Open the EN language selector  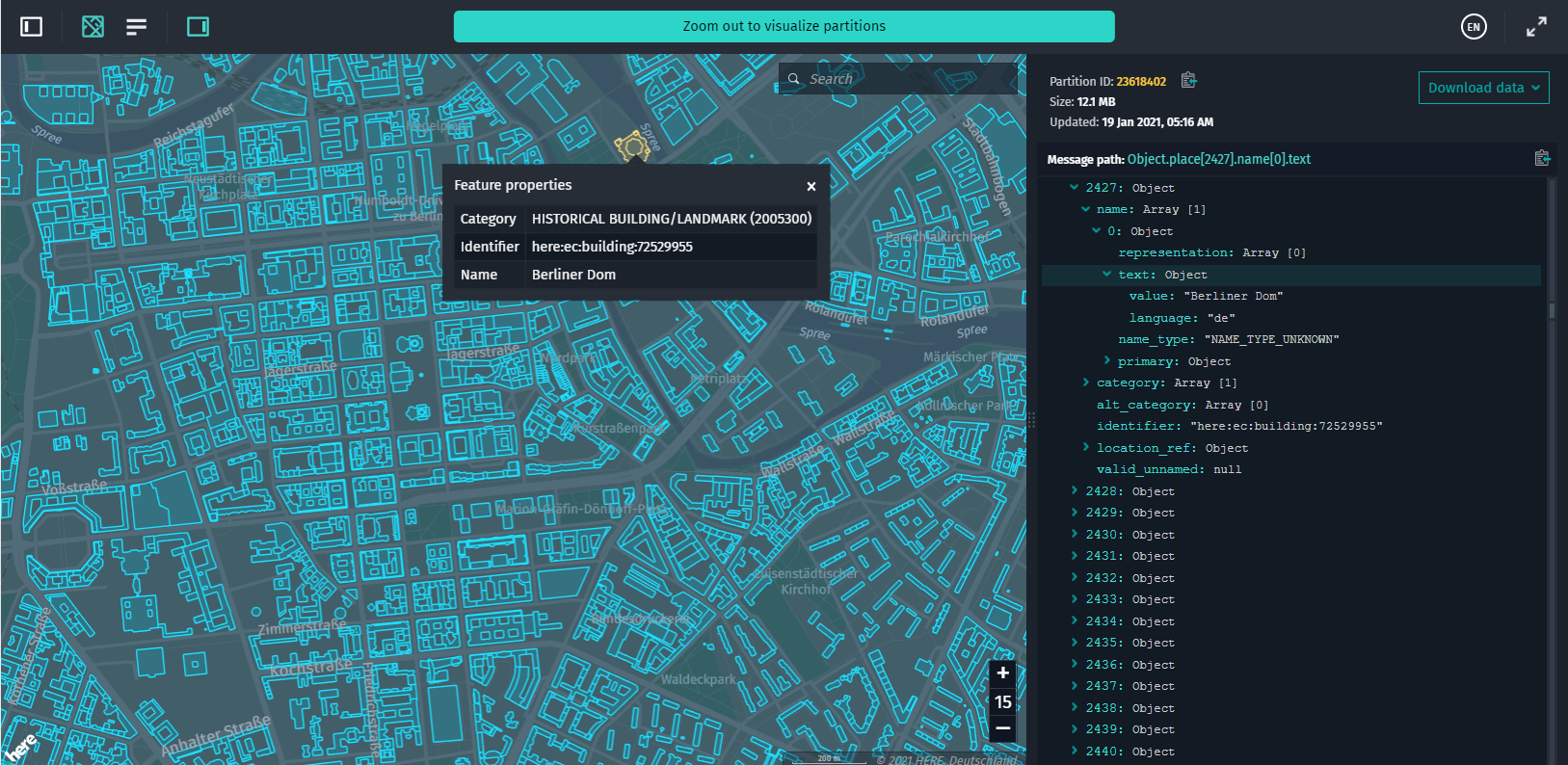(1473, 27)
